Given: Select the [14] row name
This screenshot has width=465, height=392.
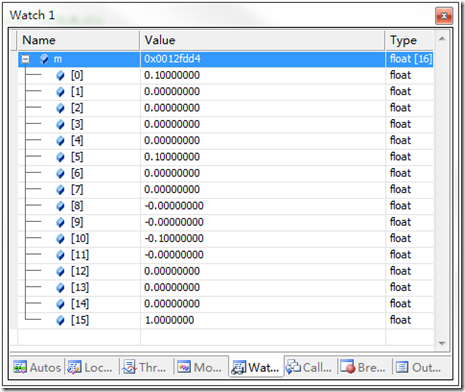Looking at the screenshot, I should click(x=80, y=304).
